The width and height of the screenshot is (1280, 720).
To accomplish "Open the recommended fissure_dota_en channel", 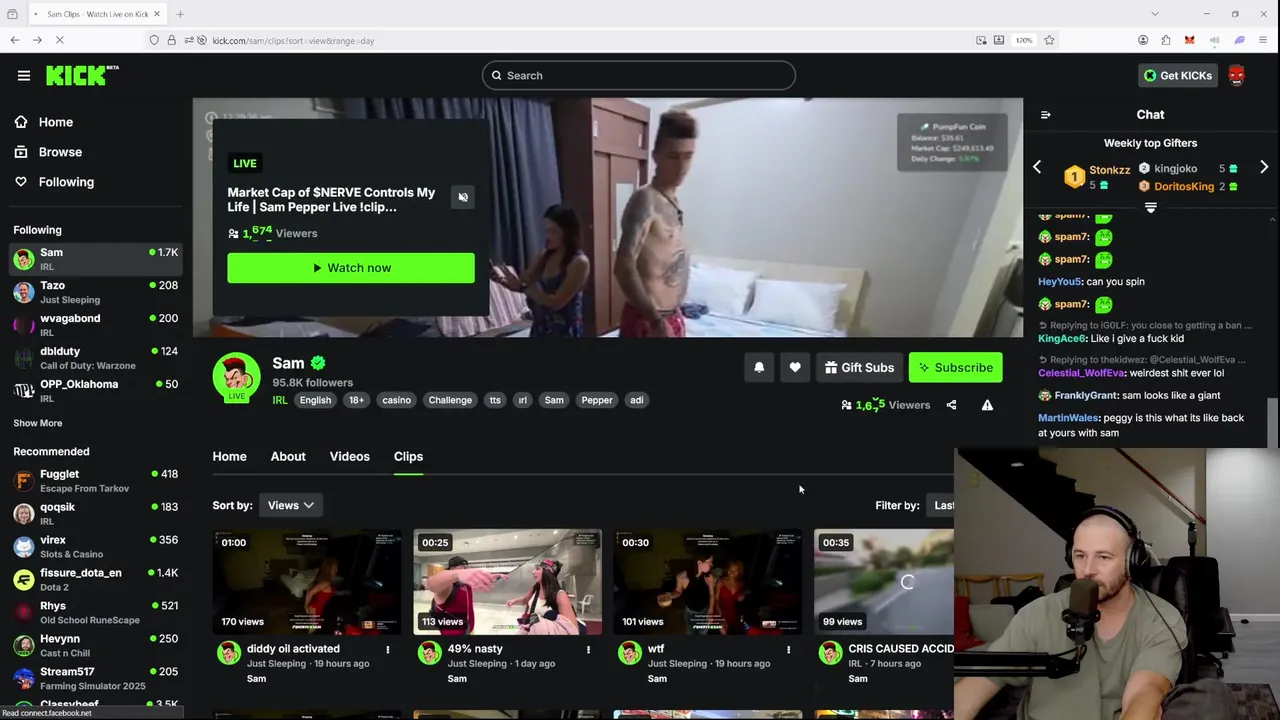I will (x=95, y=580).
